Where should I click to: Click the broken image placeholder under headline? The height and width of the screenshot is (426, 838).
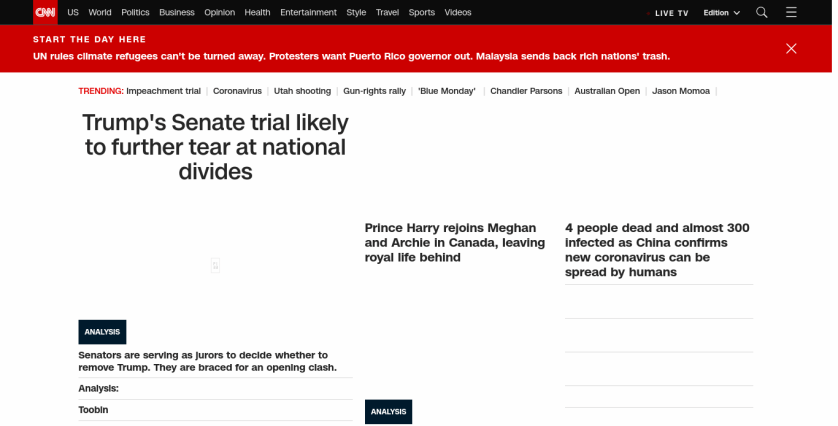(215, 265)
